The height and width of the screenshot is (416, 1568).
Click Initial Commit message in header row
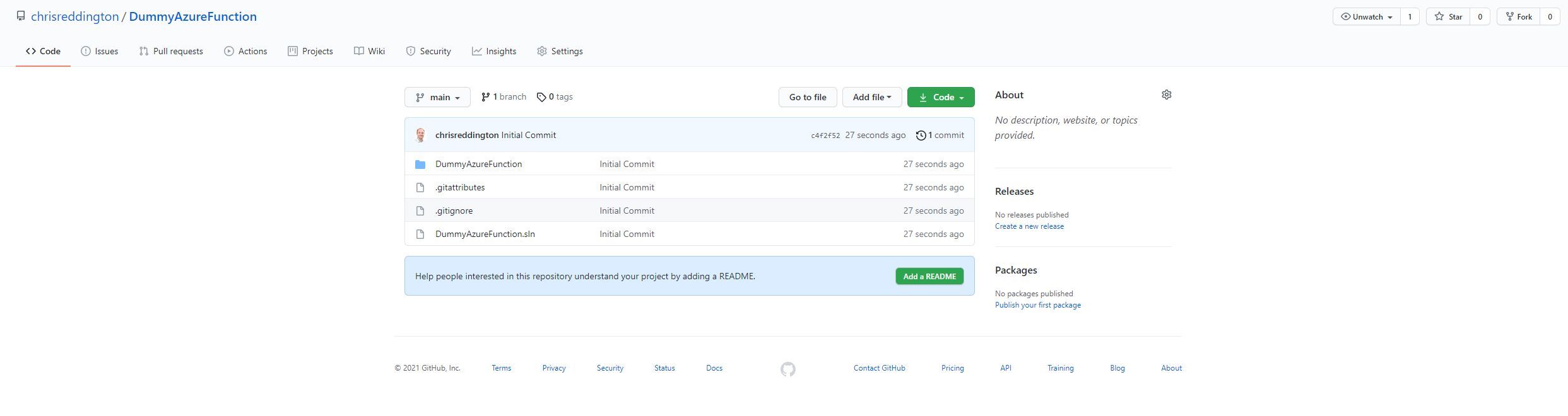[x=529, y=135]
